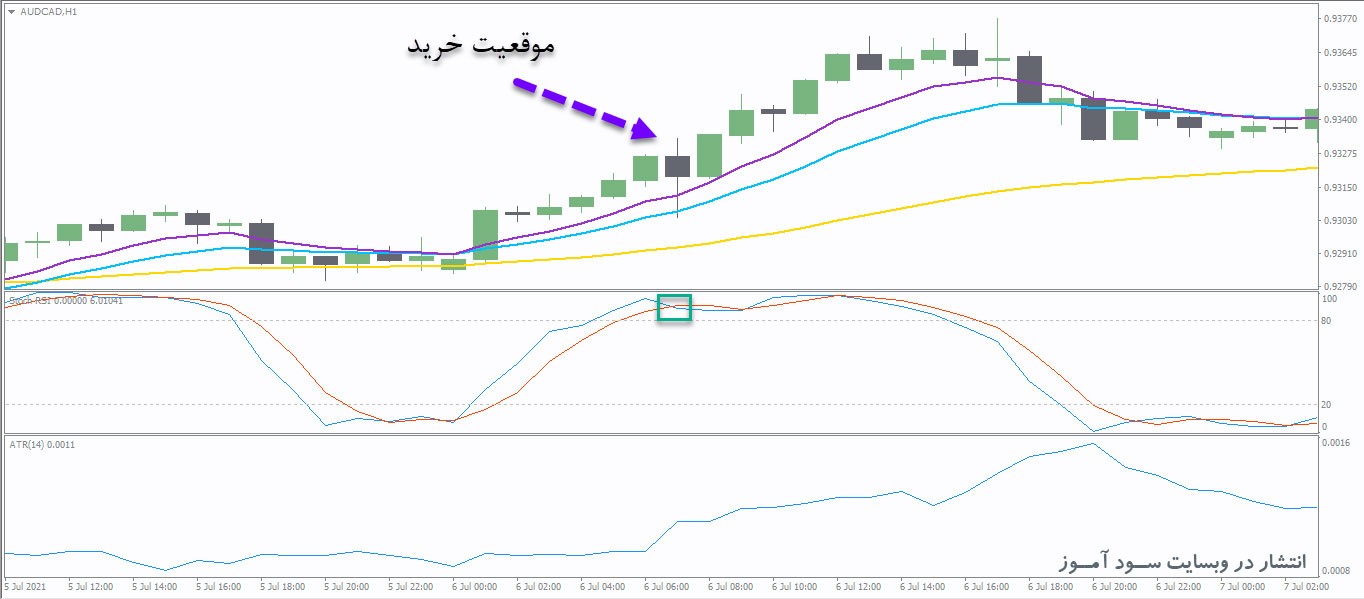Select the 6 Jul 20:00 time label
The image size is (1364, 599).
[1114, 586]
